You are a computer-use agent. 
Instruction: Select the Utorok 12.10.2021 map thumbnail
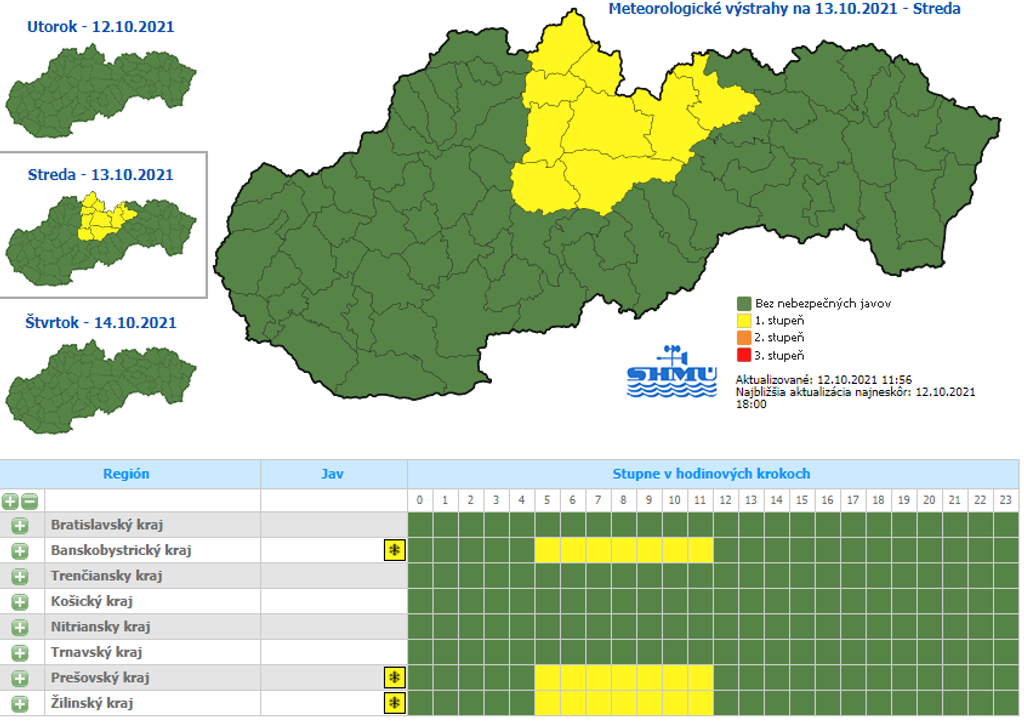point(100,88)
